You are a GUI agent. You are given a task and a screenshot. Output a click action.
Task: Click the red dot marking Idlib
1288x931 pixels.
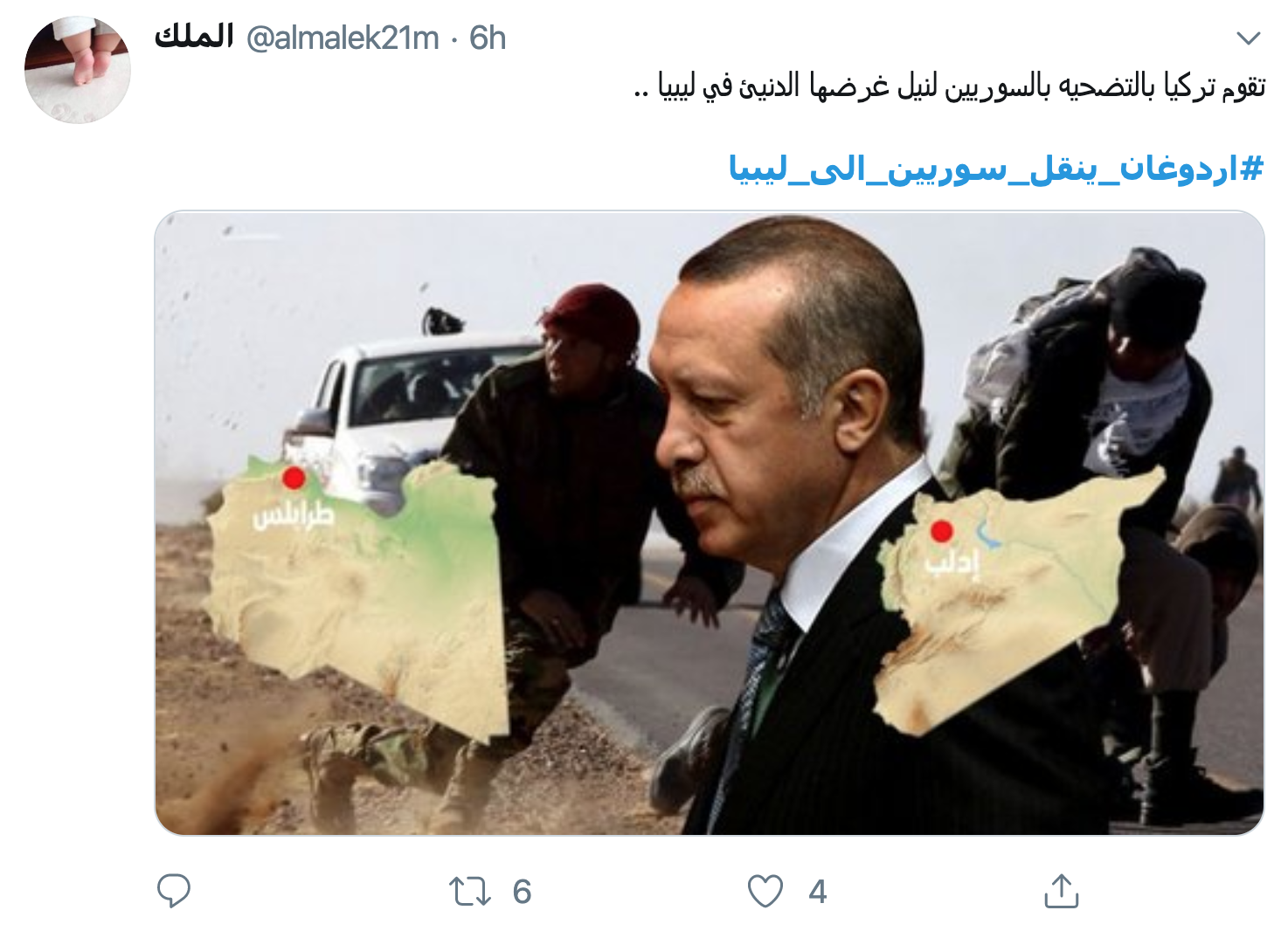pos(941,530)
